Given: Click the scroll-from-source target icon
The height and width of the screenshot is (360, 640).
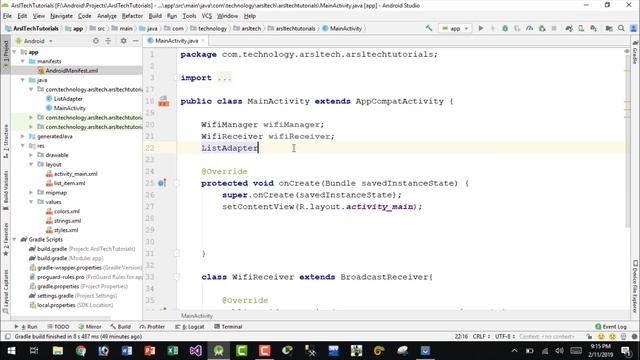Looking at the screenshot, I should [x=96, y=41].
